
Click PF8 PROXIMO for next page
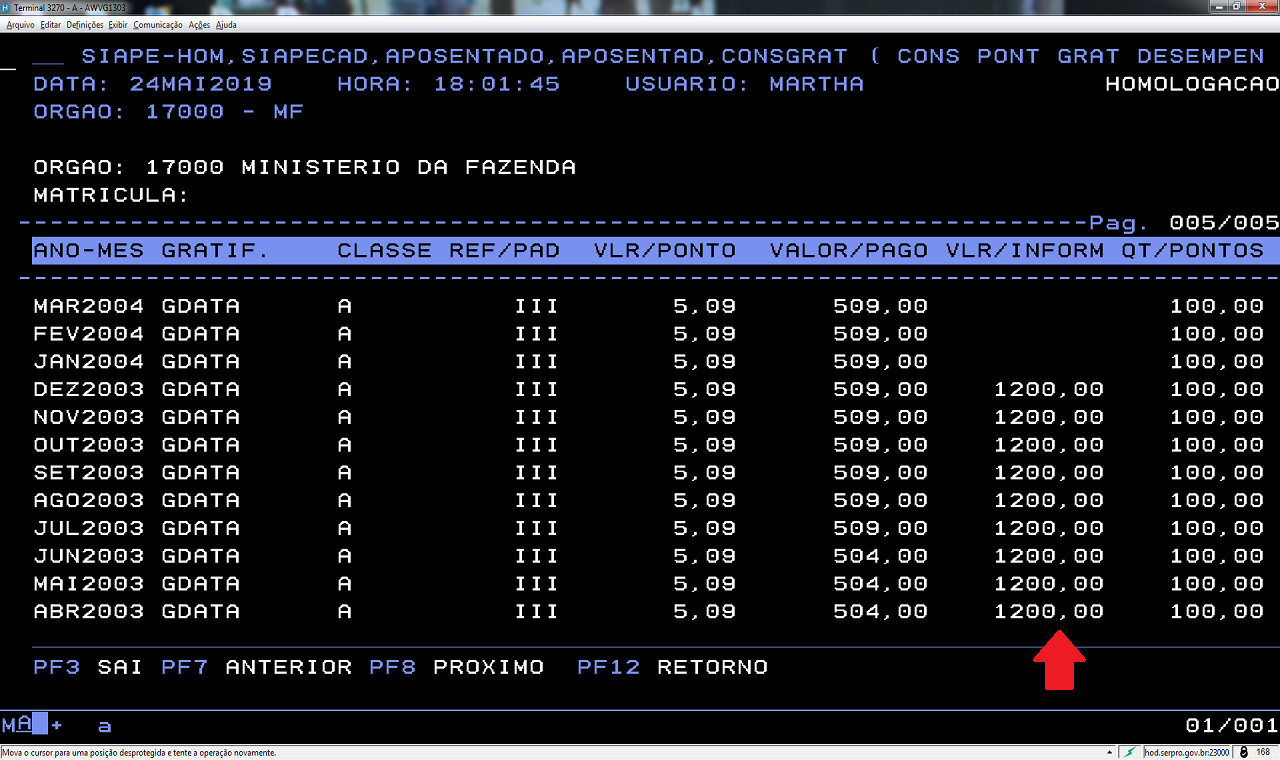pos(456,667)
